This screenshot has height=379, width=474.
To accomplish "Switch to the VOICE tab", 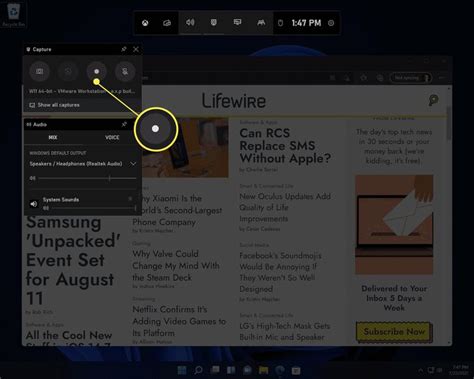I will (112, 137).
